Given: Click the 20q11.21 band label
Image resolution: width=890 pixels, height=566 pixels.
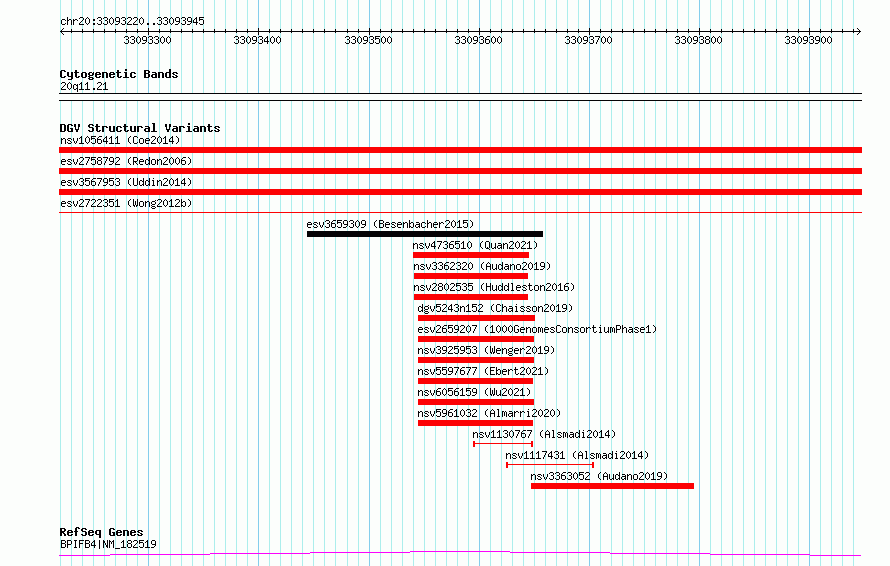Looking at the screenshot, I should point(84,86).
